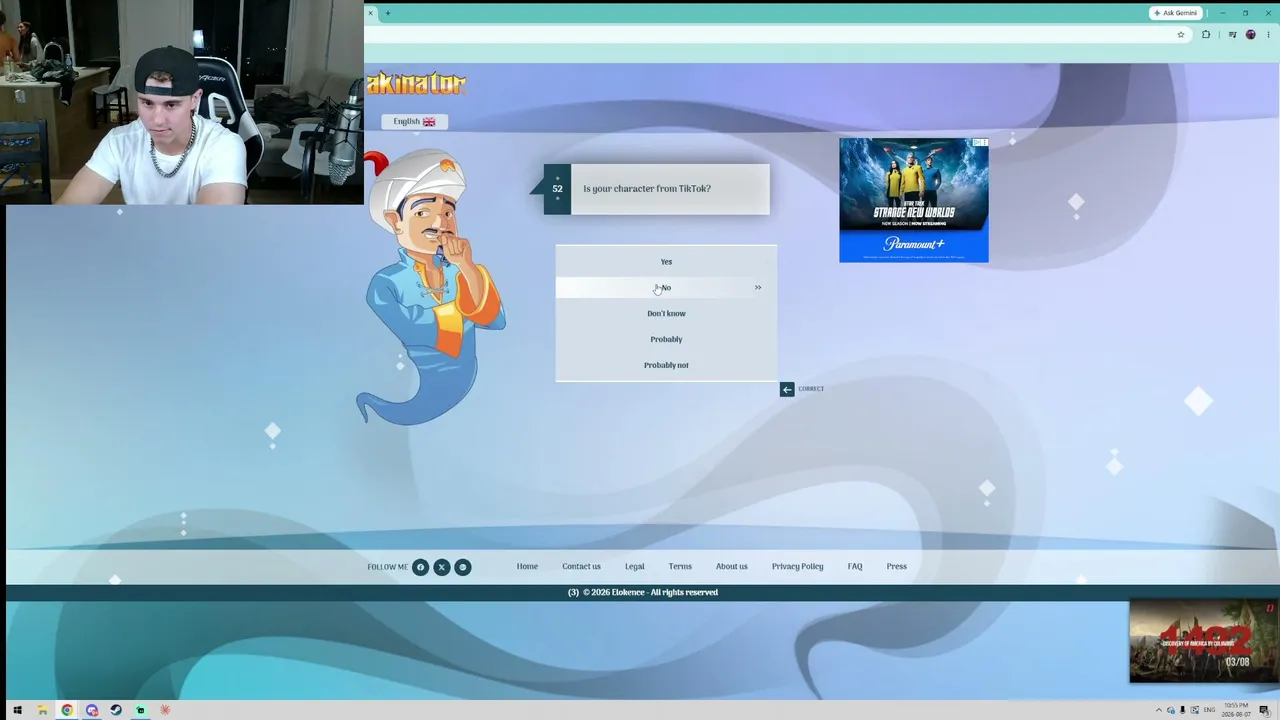Bookmark this page with the star icon
1280x720 pixels.
pyautogui.click(x=1180, y=34)
